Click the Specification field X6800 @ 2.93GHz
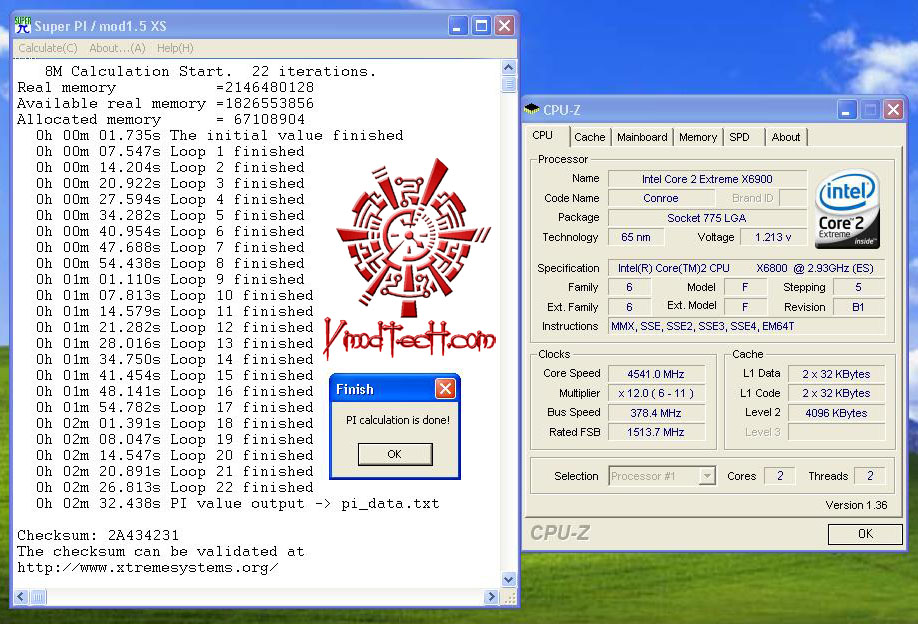918x624 pixels. click(746, 268)
